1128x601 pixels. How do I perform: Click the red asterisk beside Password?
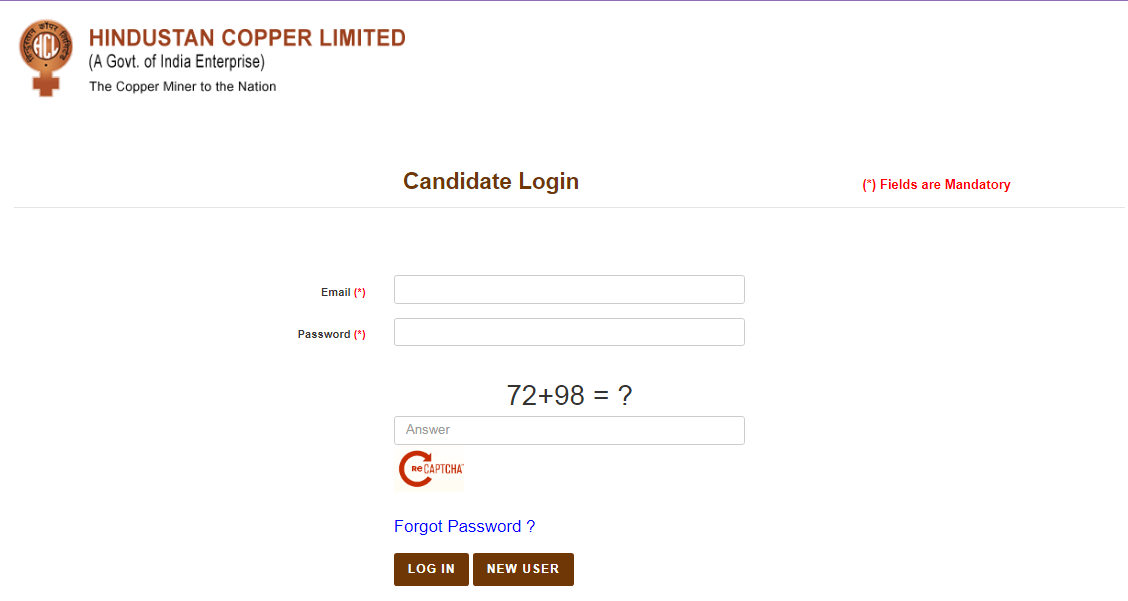click(360, 335)
